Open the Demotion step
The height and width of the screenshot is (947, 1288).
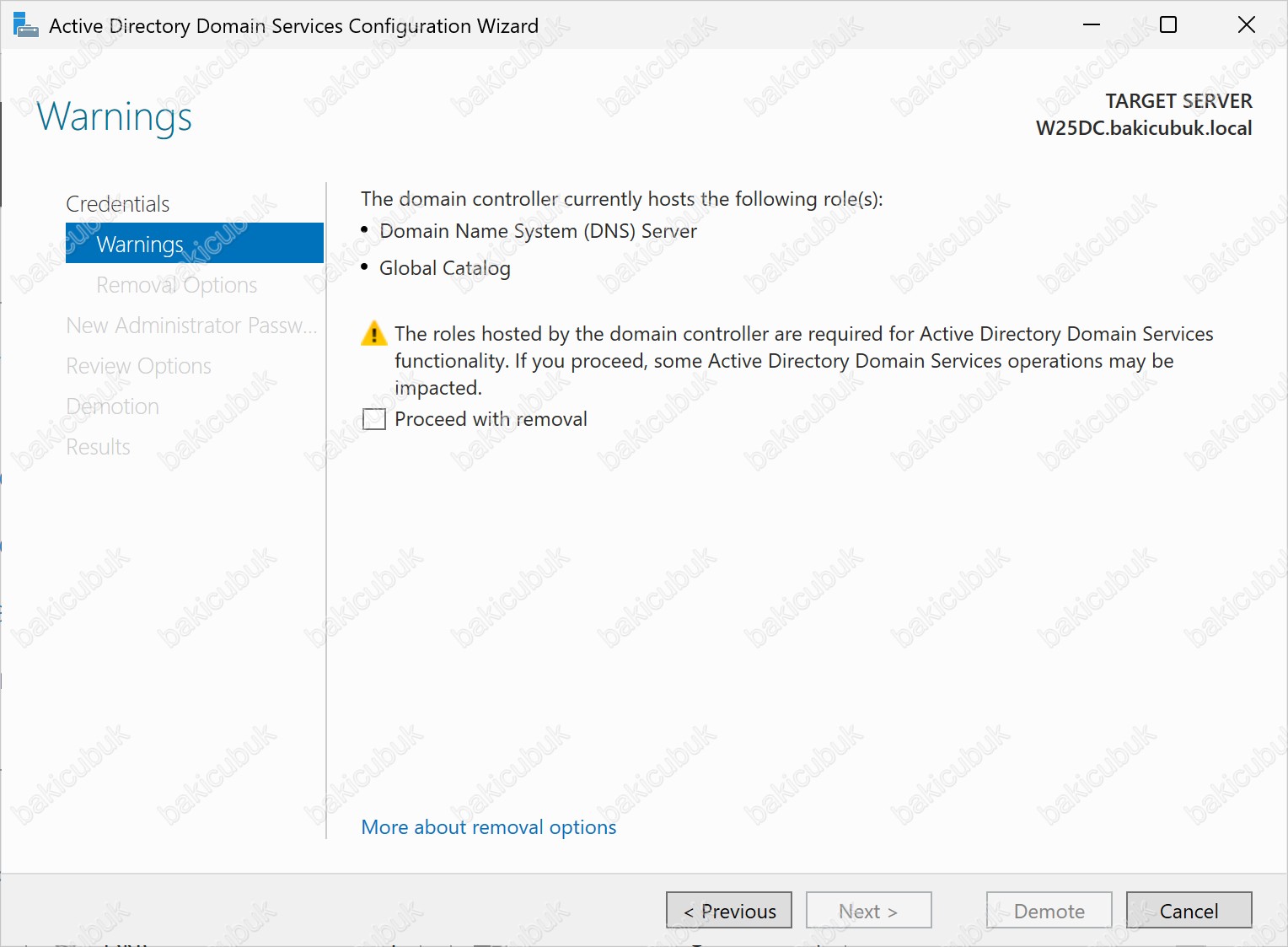[113, 406]
